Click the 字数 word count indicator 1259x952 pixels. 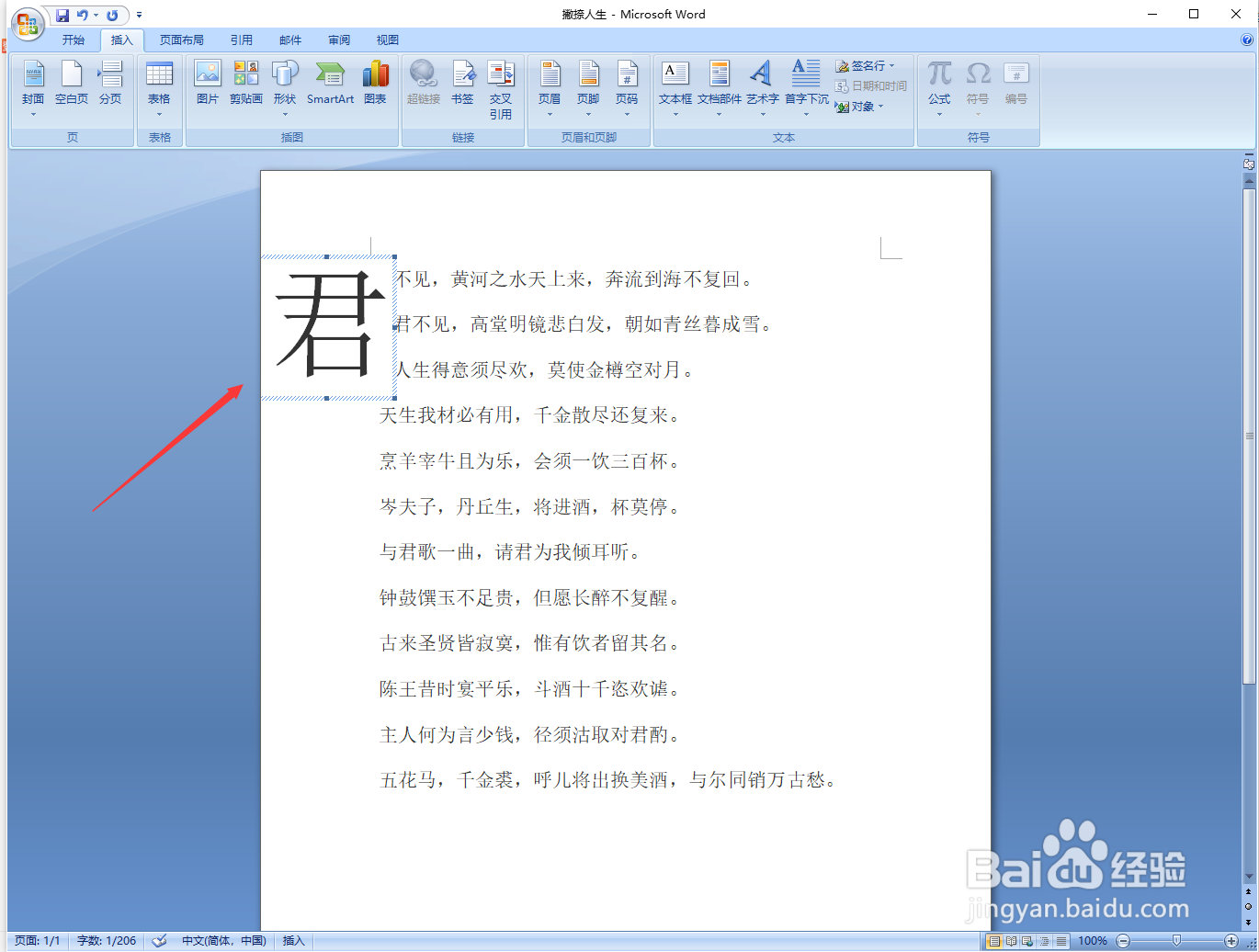pyautogui.click(x=107, y=941)
